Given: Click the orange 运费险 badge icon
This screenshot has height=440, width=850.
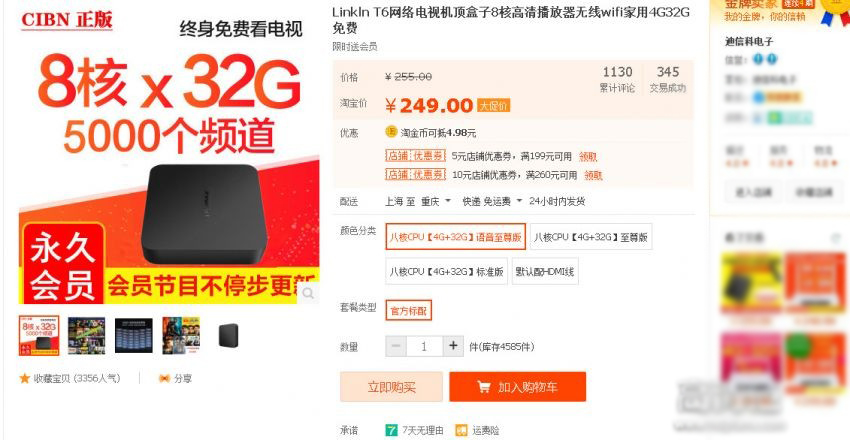Looking at the screenshot, I should click(x=461, y=431).
